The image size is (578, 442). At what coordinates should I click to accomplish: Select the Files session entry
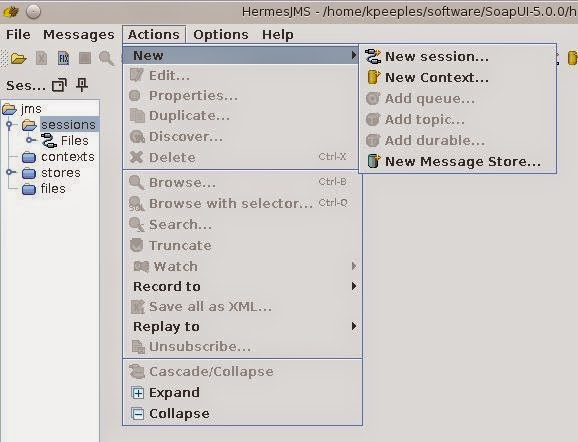click(74, 140)
